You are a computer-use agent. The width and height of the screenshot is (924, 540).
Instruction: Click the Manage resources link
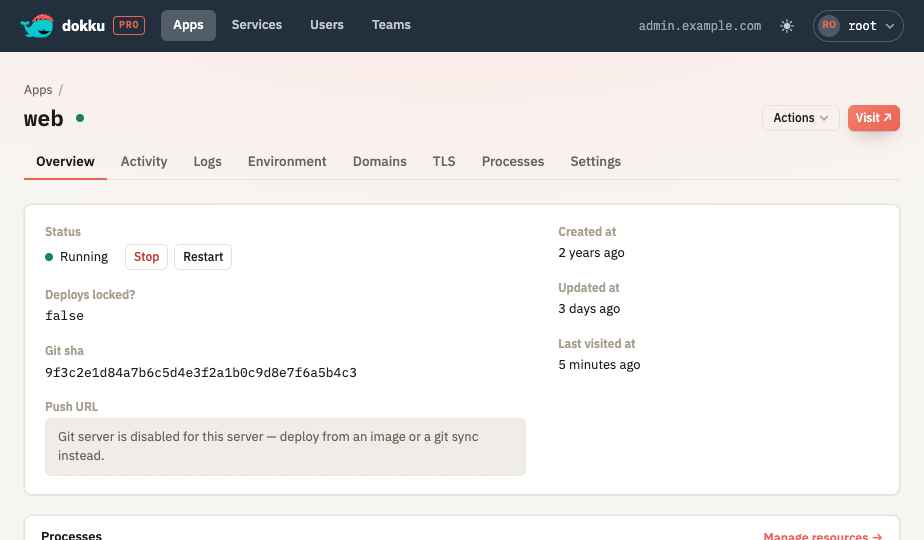click(823, 536)
